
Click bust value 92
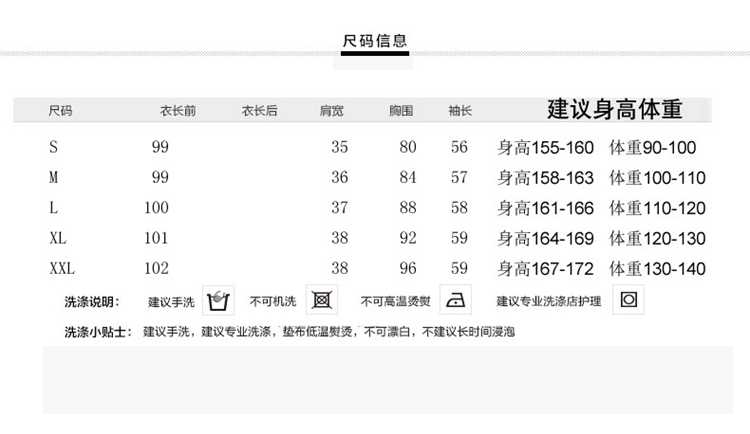pyautogui.click(x=408, y=238)
